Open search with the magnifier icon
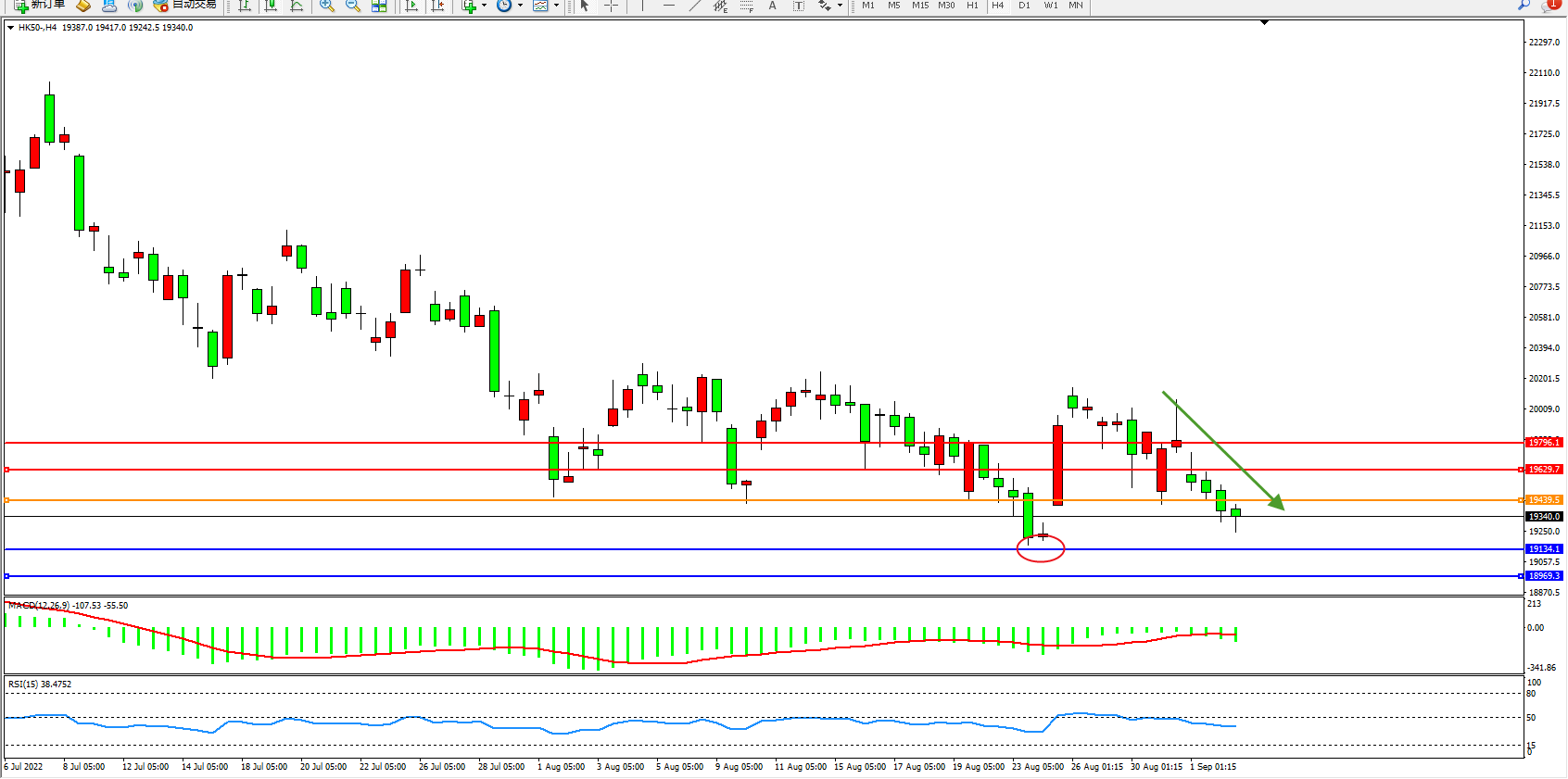 (x=1524, y=5)
